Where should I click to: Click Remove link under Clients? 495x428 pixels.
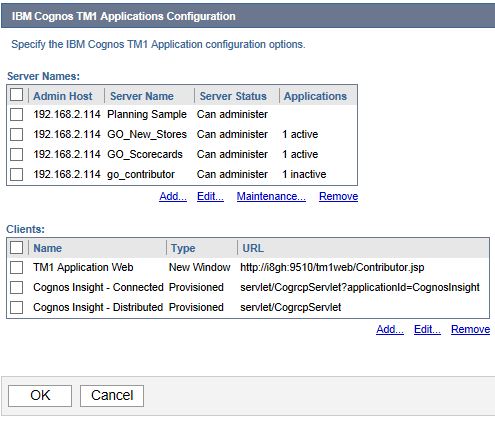pos(470,329)
